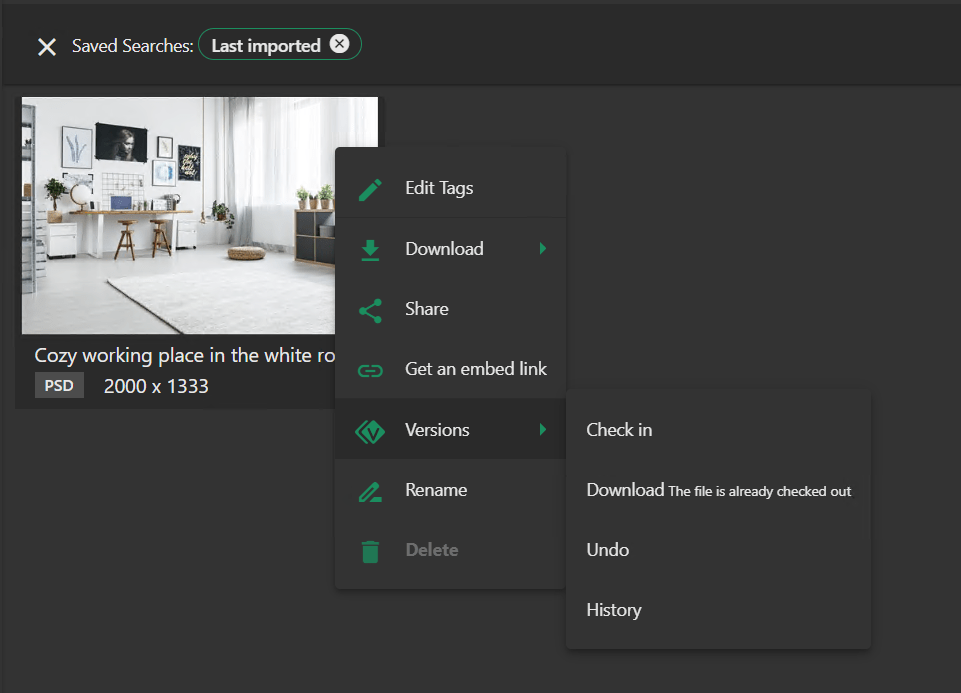This screenshot has height=693, width=961.
Task: Select Check in from Versions submenu
Action: [619, 430]
